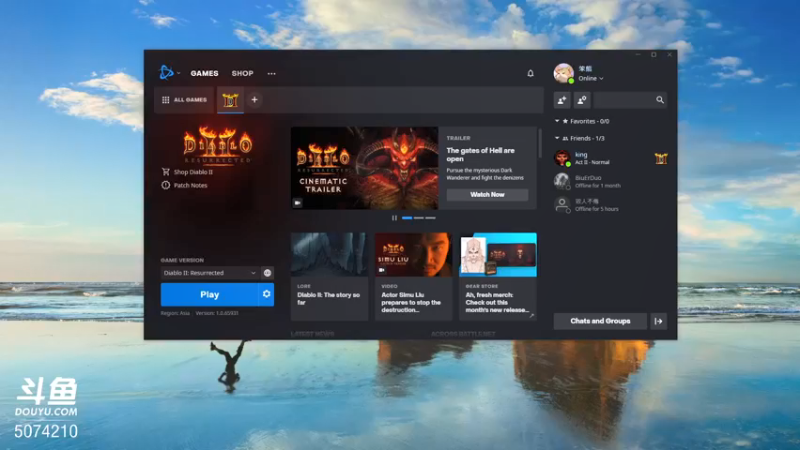Viewport: 800px width, 450px height.
Task: Open game settings gear next to Play
Action: click(x=266, y=294)
